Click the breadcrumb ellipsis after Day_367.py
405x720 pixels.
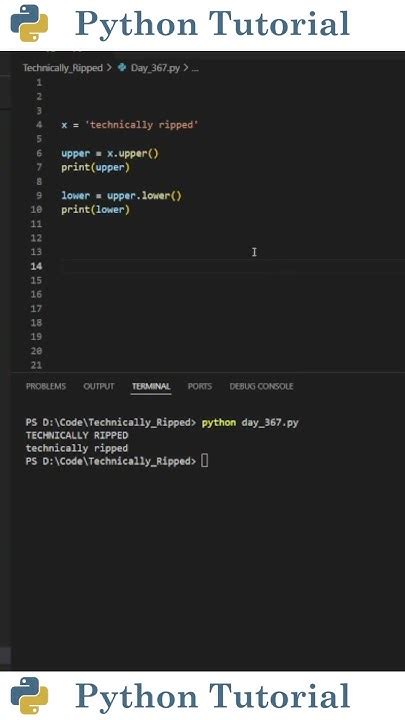[x=195, y=68]
